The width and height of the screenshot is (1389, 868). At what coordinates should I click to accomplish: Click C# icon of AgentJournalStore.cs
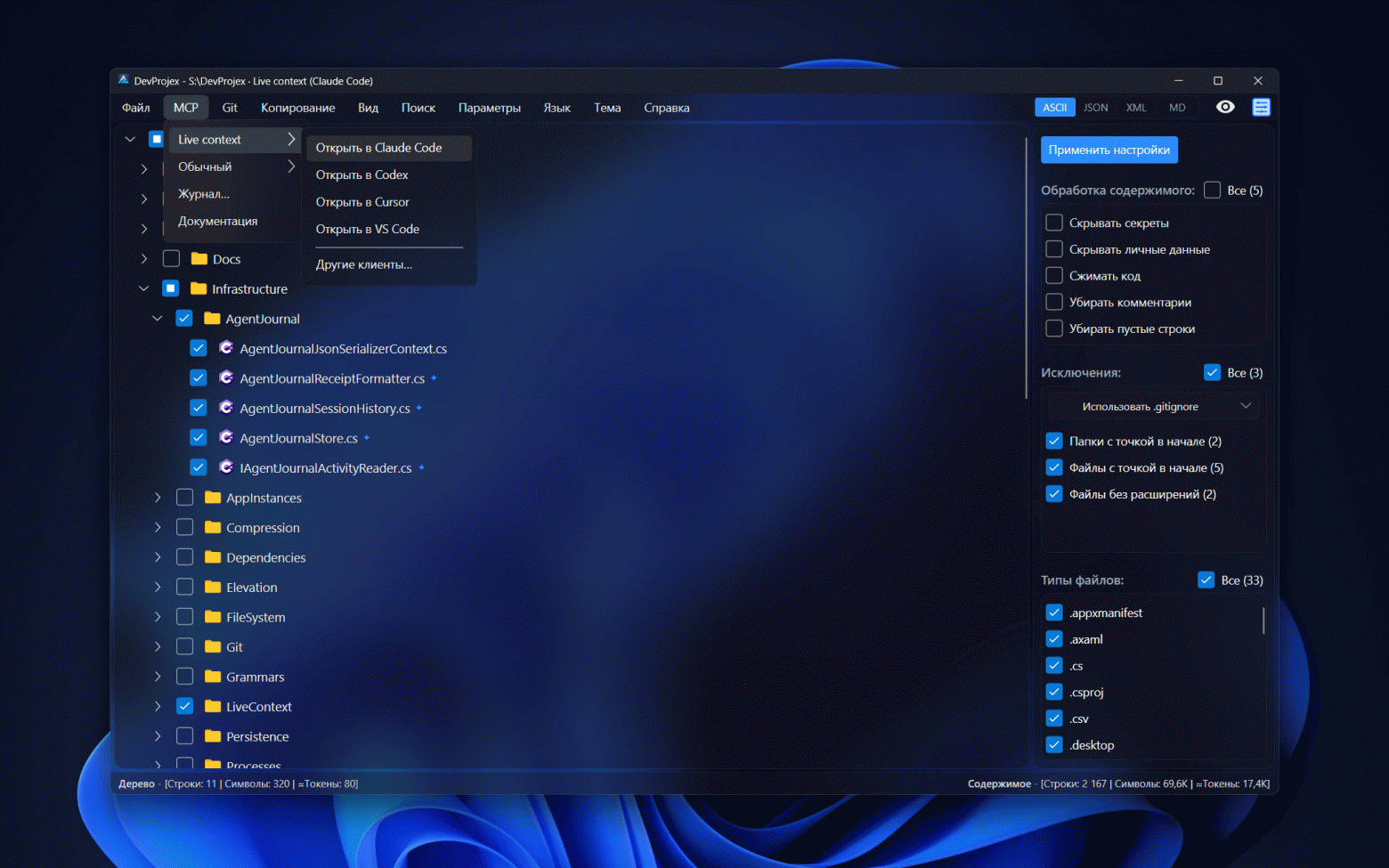[226, 437]
